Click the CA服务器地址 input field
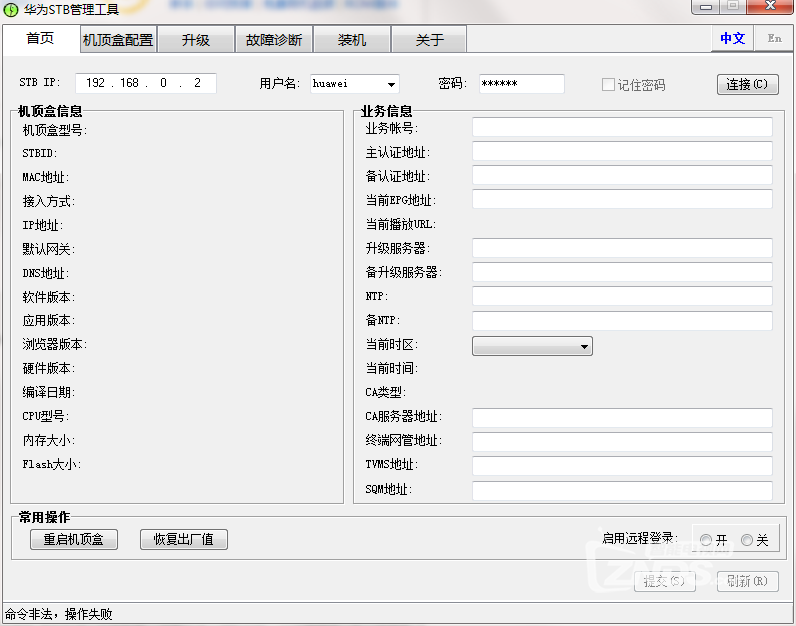This screenshot has height=626, width=796. point(622,417)
